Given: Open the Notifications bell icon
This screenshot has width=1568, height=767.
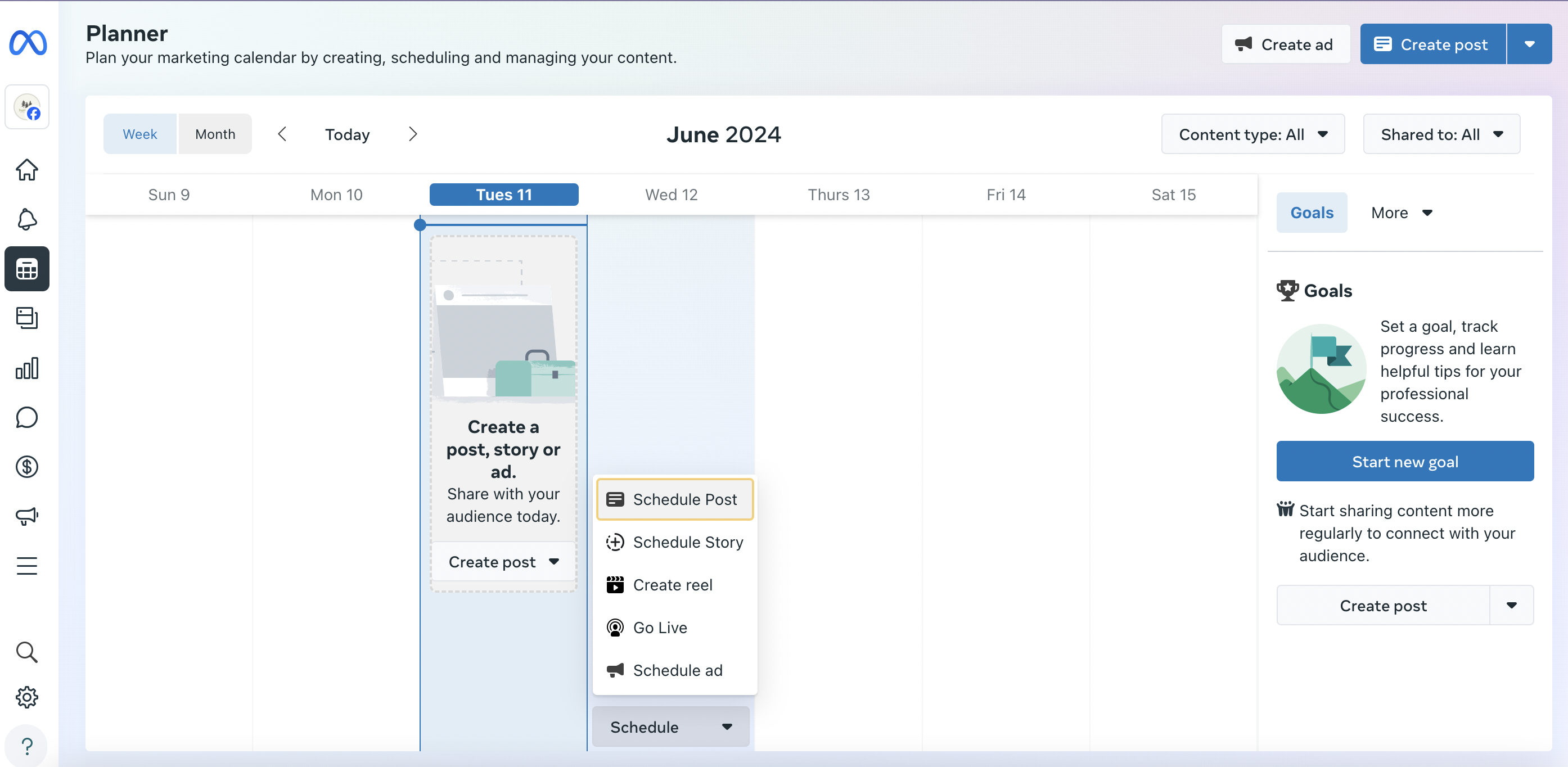Looking at the screenshot, I should [x=27, y=219].
